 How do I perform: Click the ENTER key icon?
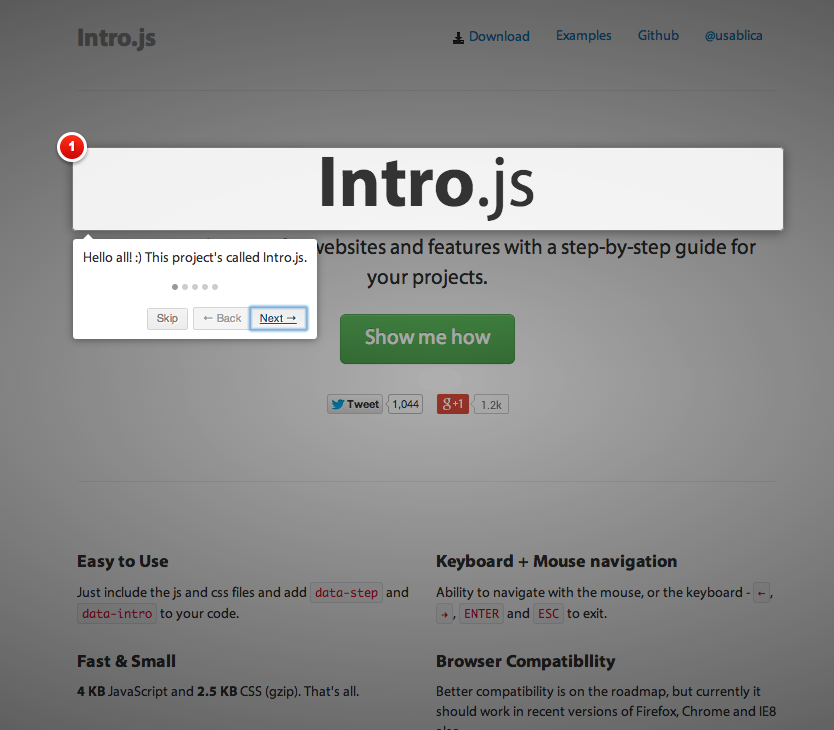point(481,613)
